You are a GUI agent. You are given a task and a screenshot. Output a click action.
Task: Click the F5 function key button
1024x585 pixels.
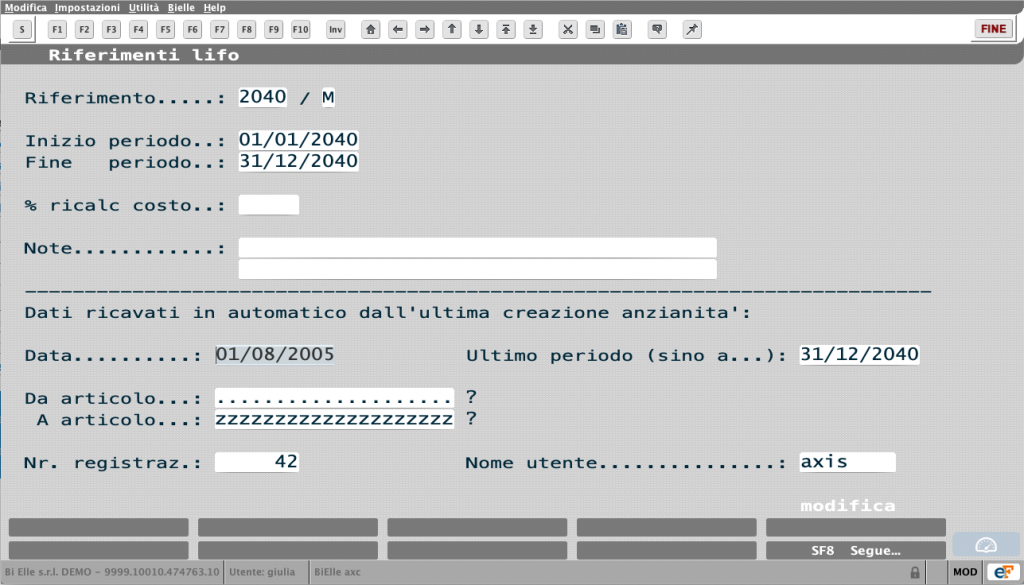(165, 29)
